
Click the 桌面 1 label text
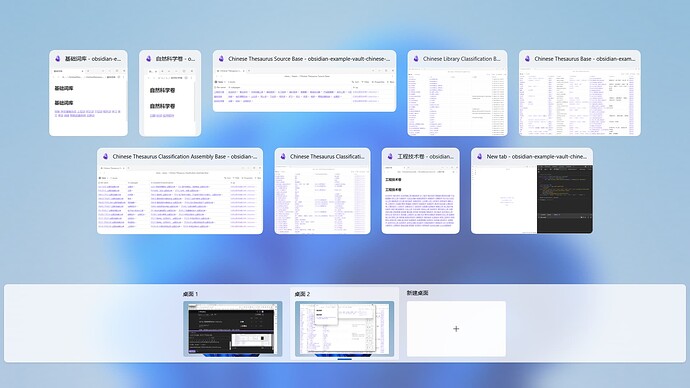pos(191,294)
